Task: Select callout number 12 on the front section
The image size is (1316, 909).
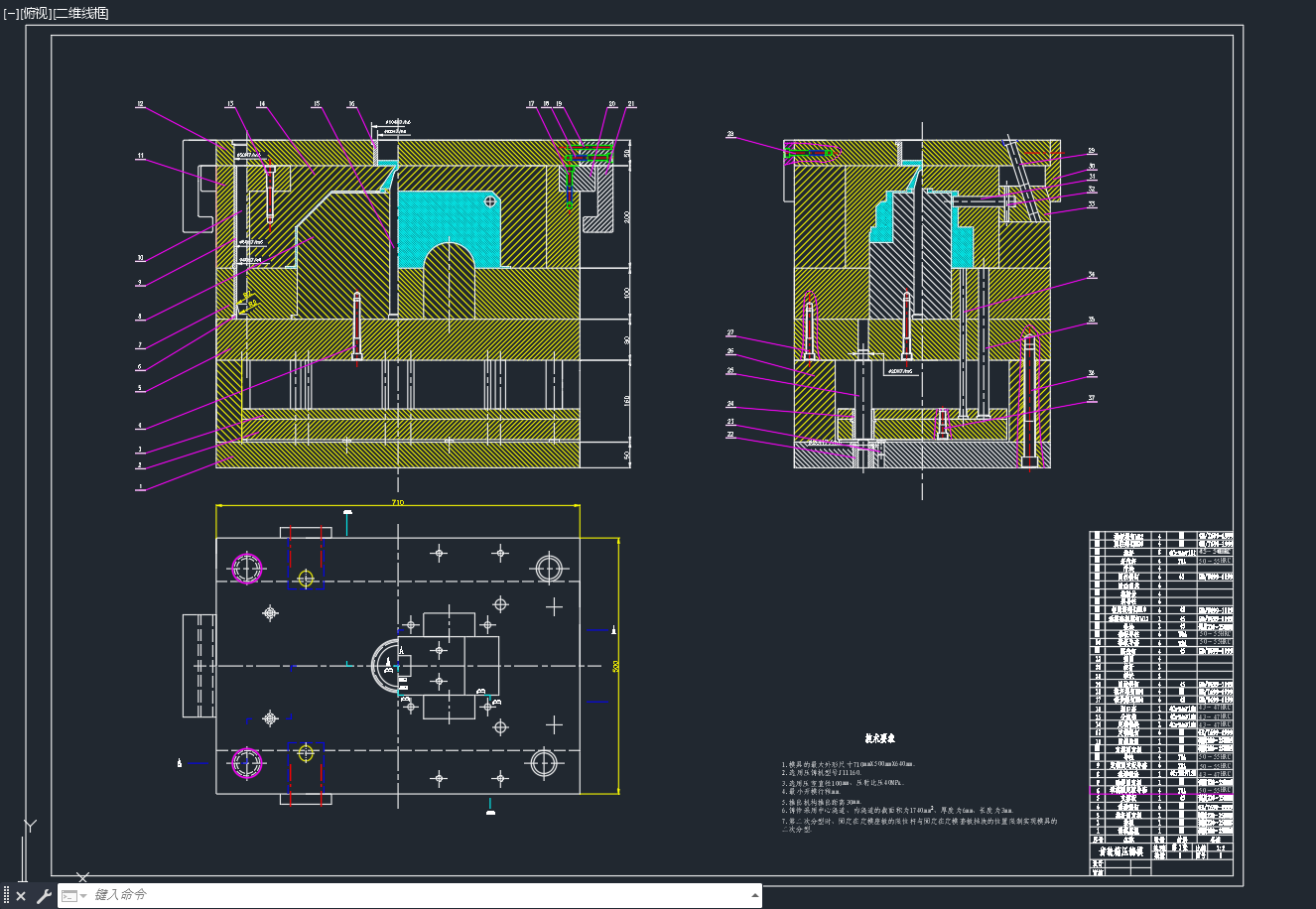Action: [x=140, y=103]
